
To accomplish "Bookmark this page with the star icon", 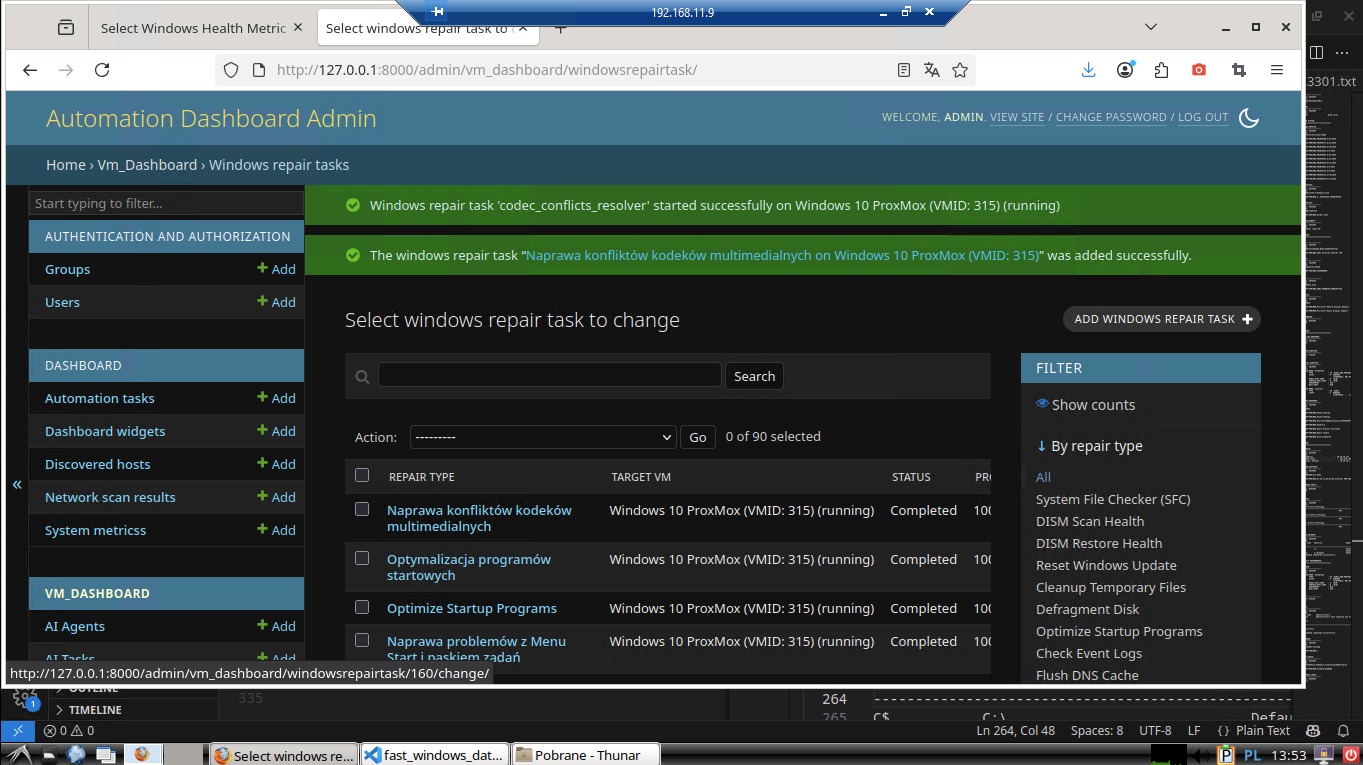I will (x=960, y=70).
